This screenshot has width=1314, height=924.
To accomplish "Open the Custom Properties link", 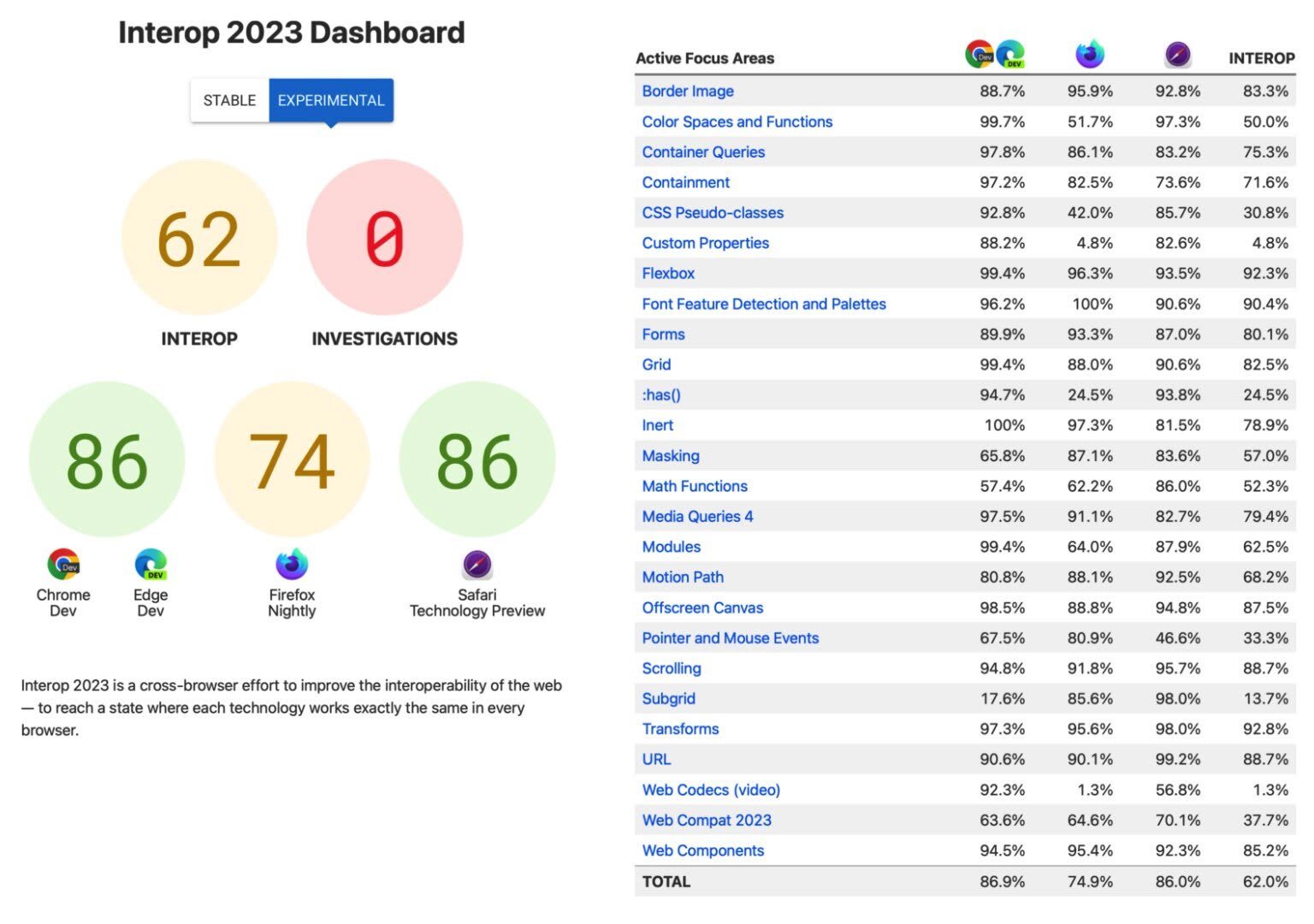I will (x=706, y=243).
